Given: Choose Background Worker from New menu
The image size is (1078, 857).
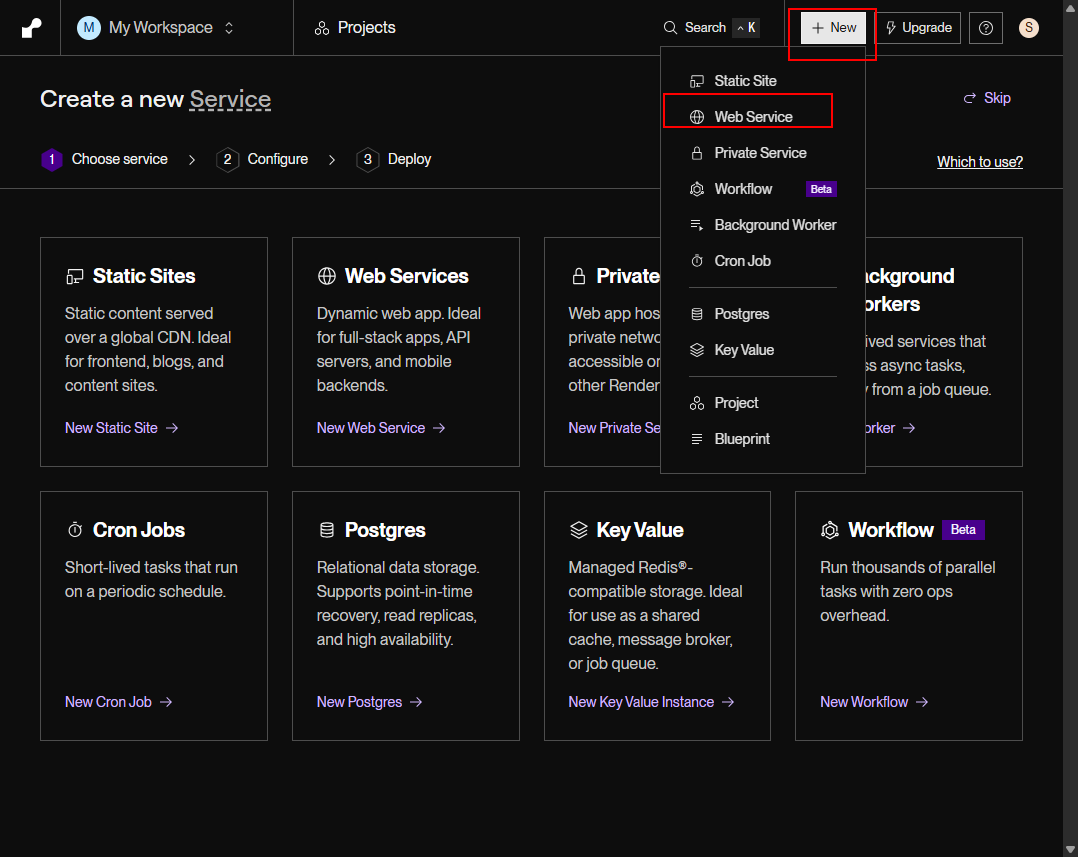Looking at the screenshot, I should point(762,225).
